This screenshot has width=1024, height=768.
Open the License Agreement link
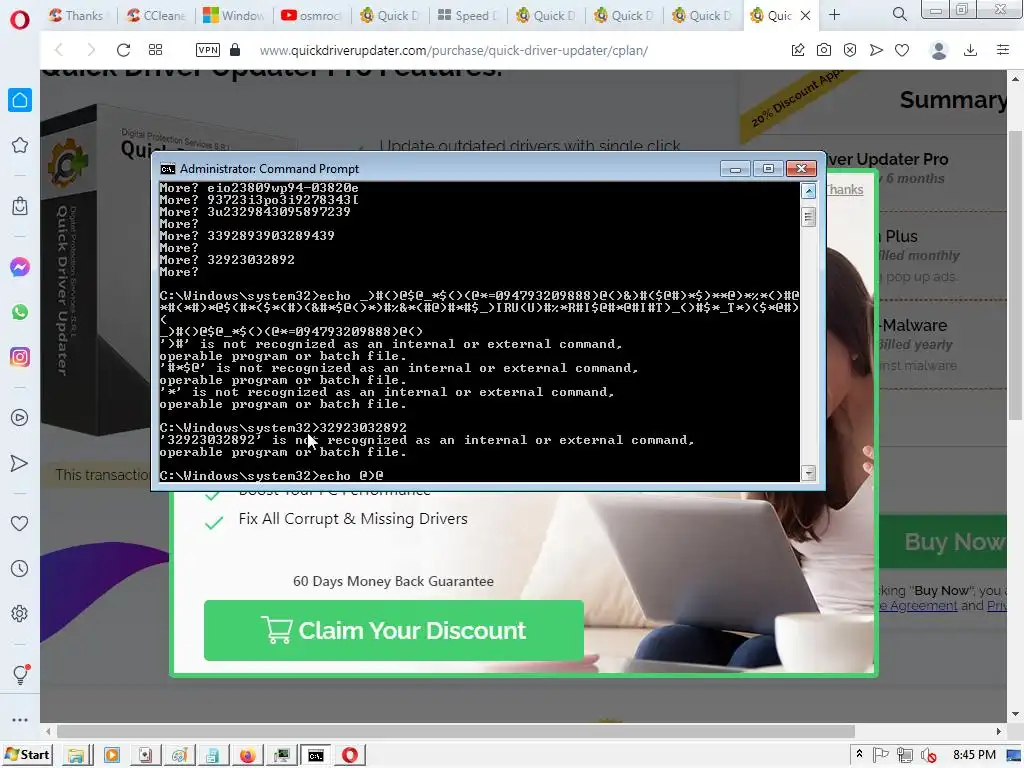pyautogui.click(x=918, y=606)
